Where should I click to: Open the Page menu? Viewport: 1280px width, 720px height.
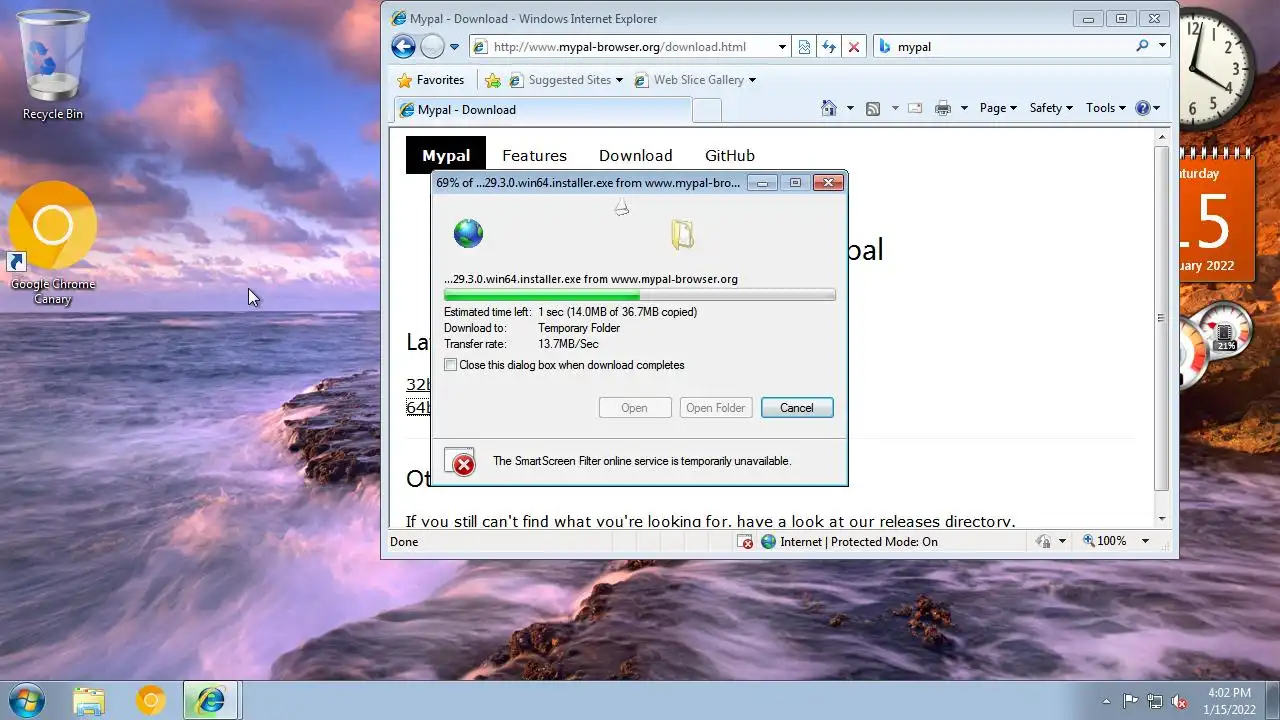click(998, 108)
